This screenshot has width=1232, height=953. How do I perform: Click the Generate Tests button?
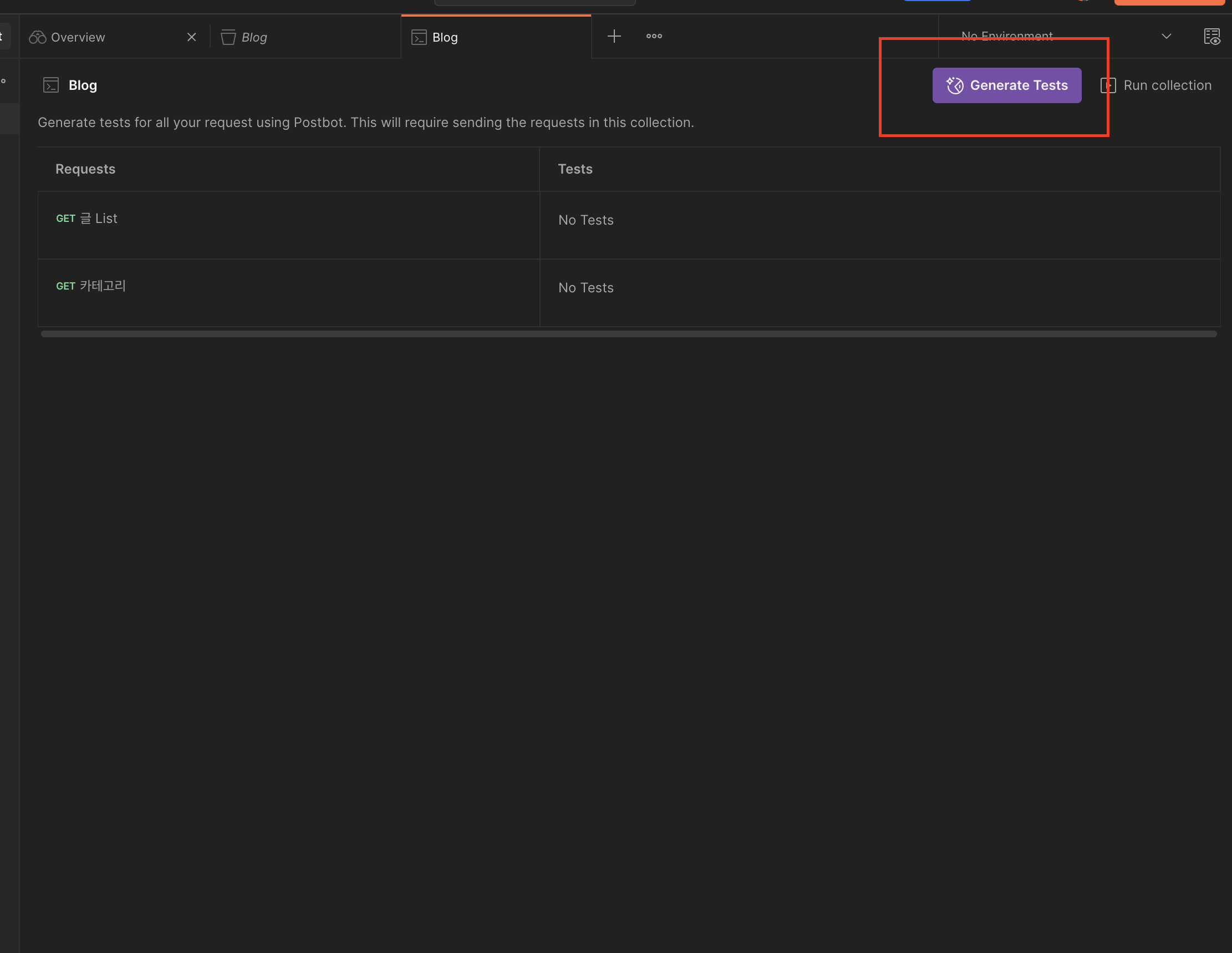[x=1006, y=85]
